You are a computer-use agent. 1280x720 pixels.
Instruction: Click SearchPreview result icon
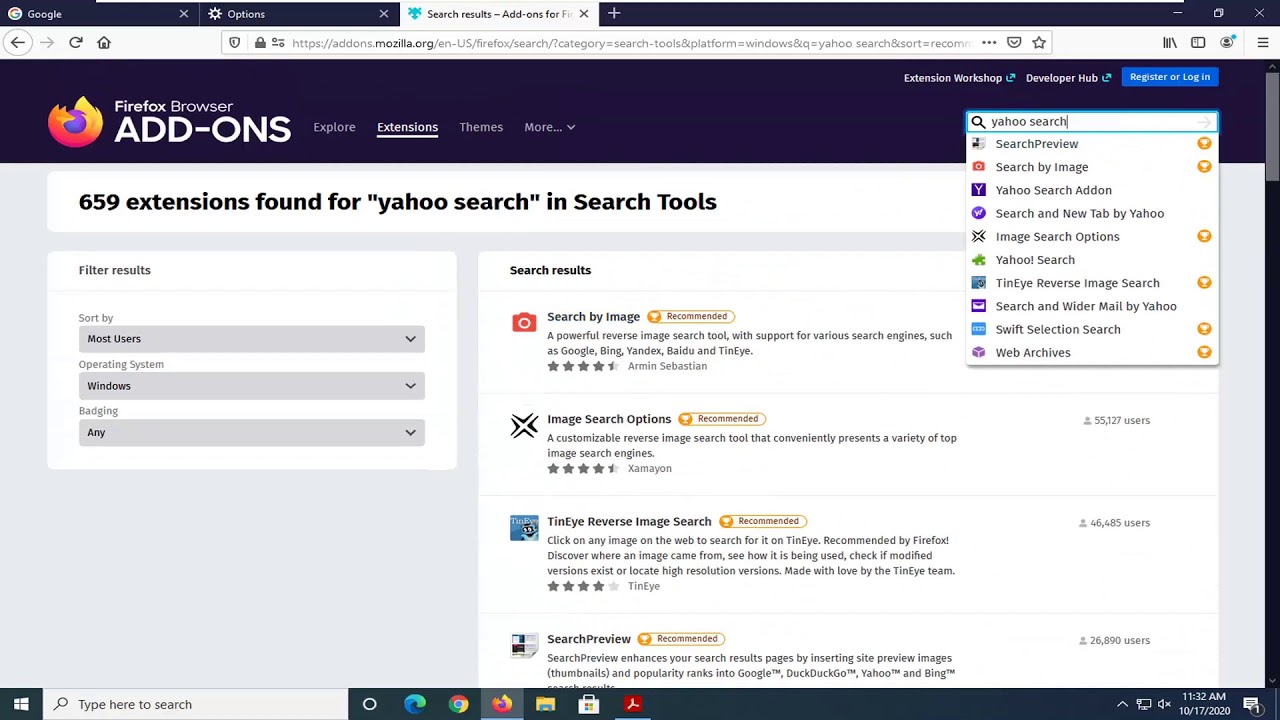click(524, 646)
